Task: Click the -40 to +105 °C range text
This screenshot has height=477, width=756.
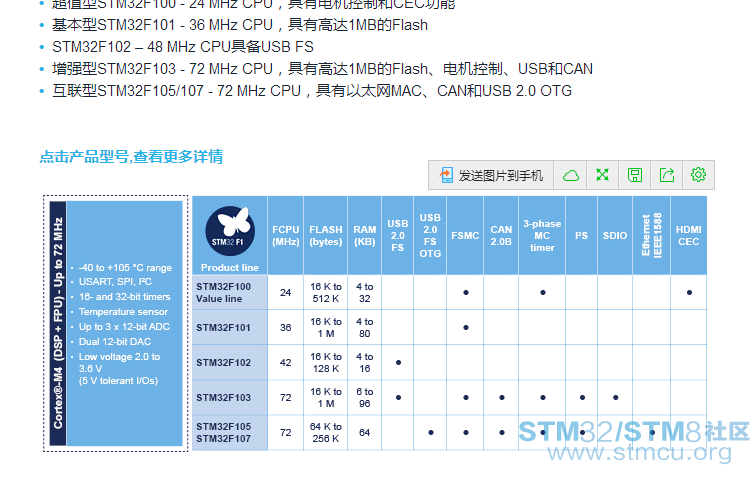Action: tap(125, 267)
